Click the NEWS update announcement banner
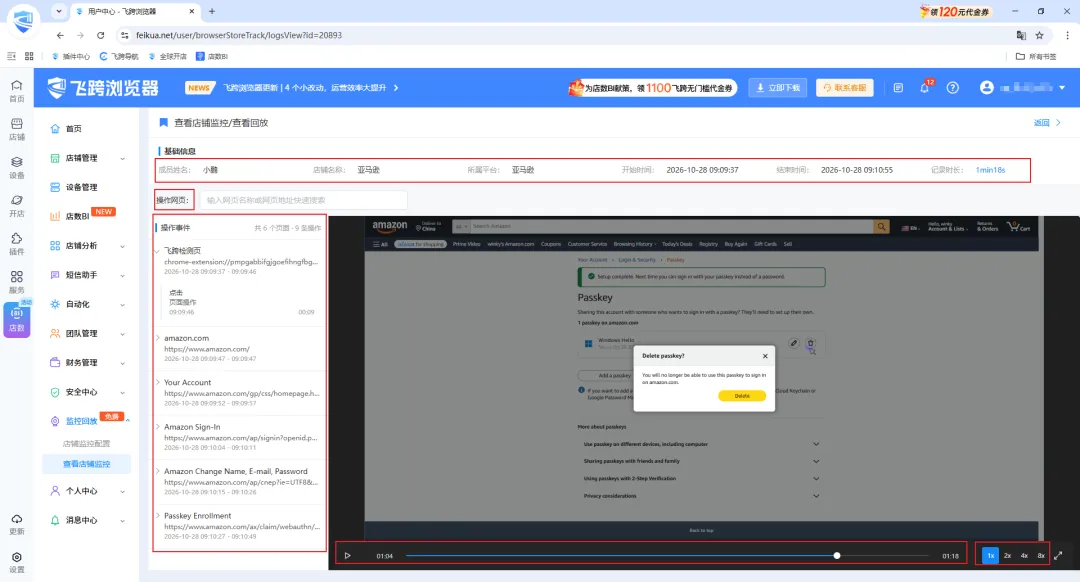This screenshot has width=1080, height=582. tap(292, 87)
